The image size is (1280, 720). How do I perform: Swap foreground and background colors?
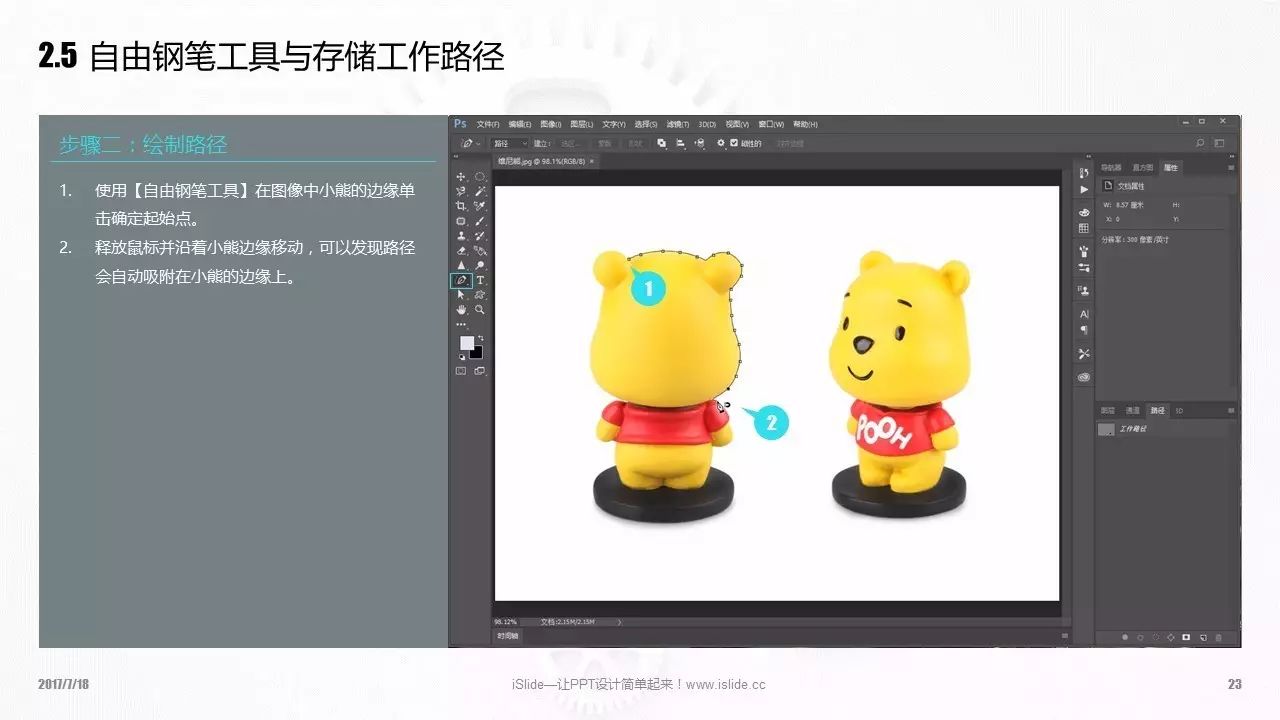[x=481, y=337]
